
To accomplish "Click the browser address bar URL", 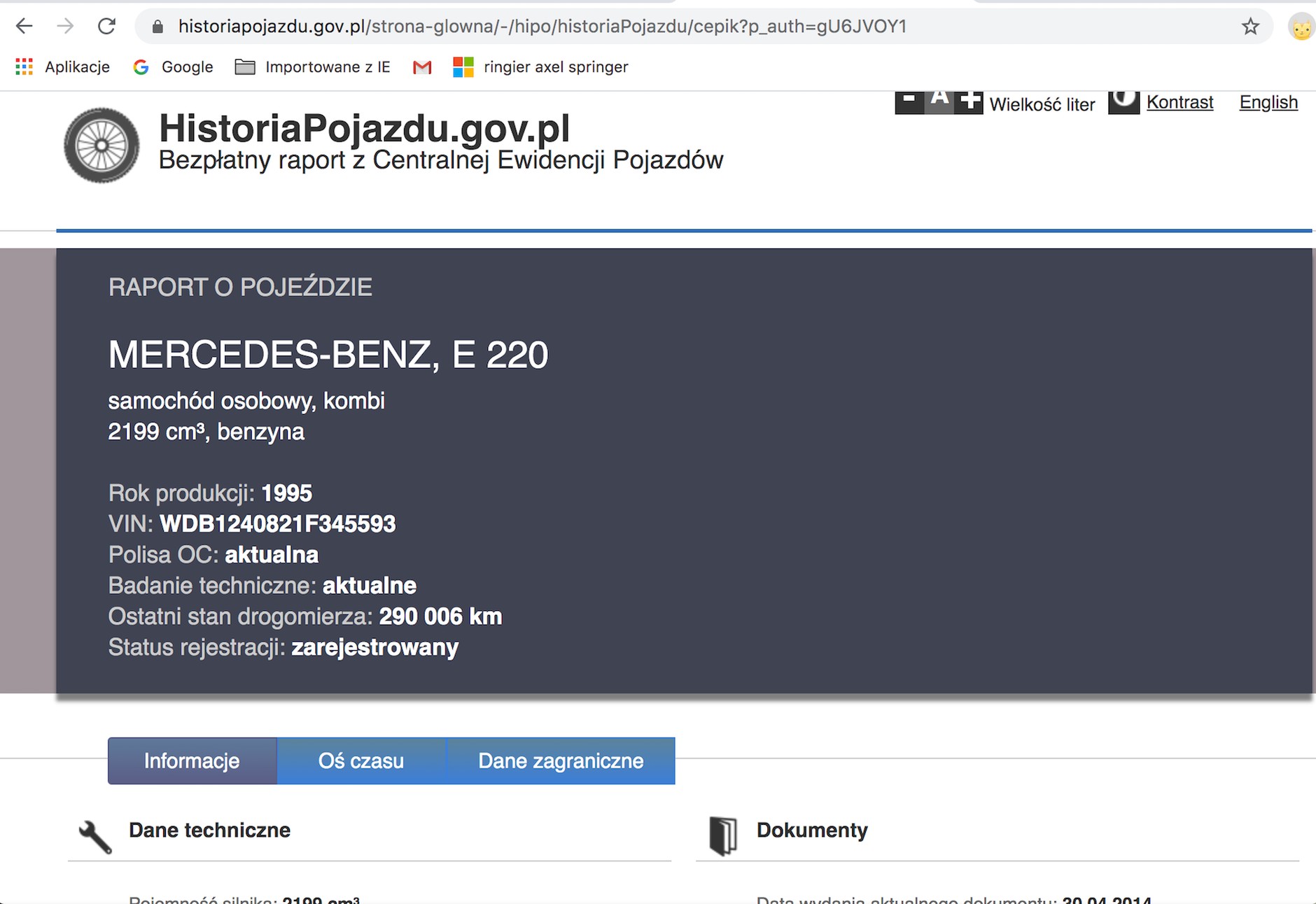I will pyautogui.click(x=542, y=27).
